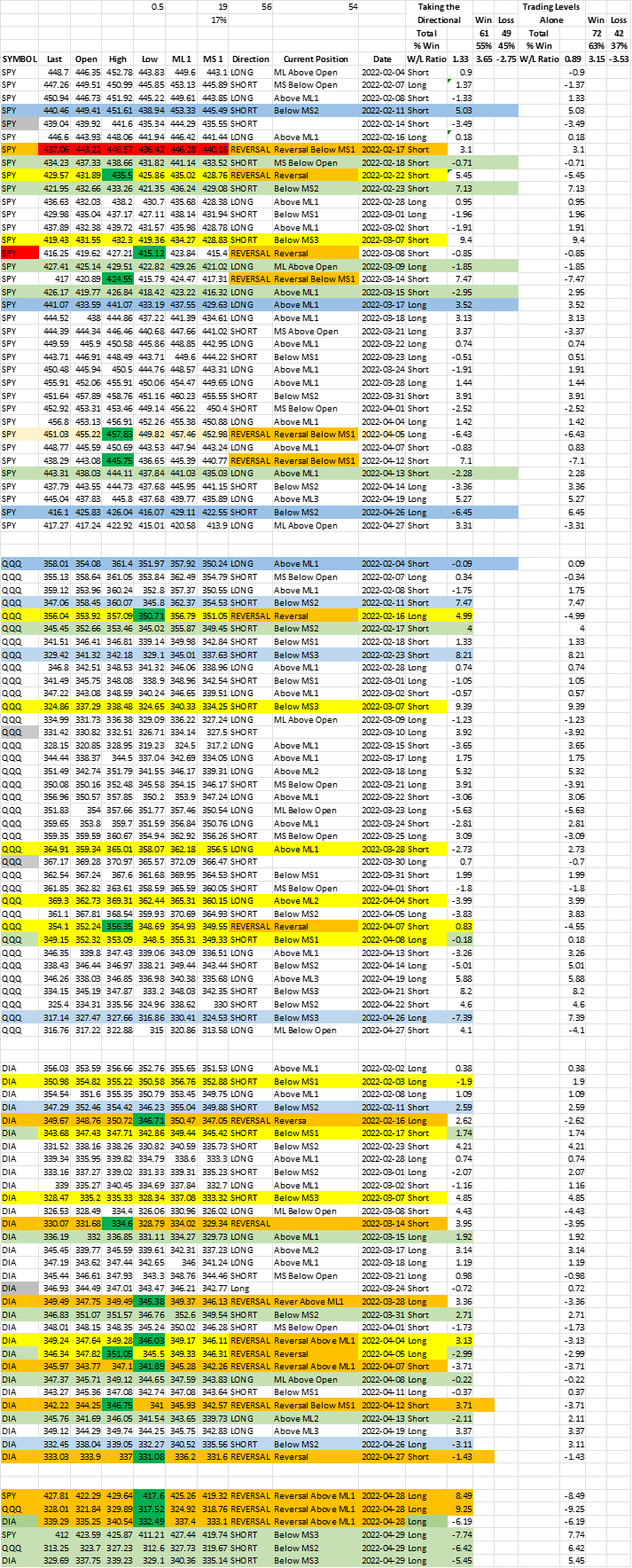
Task: Click the 3.65 average win cell
Action: [x=484, y=59]
